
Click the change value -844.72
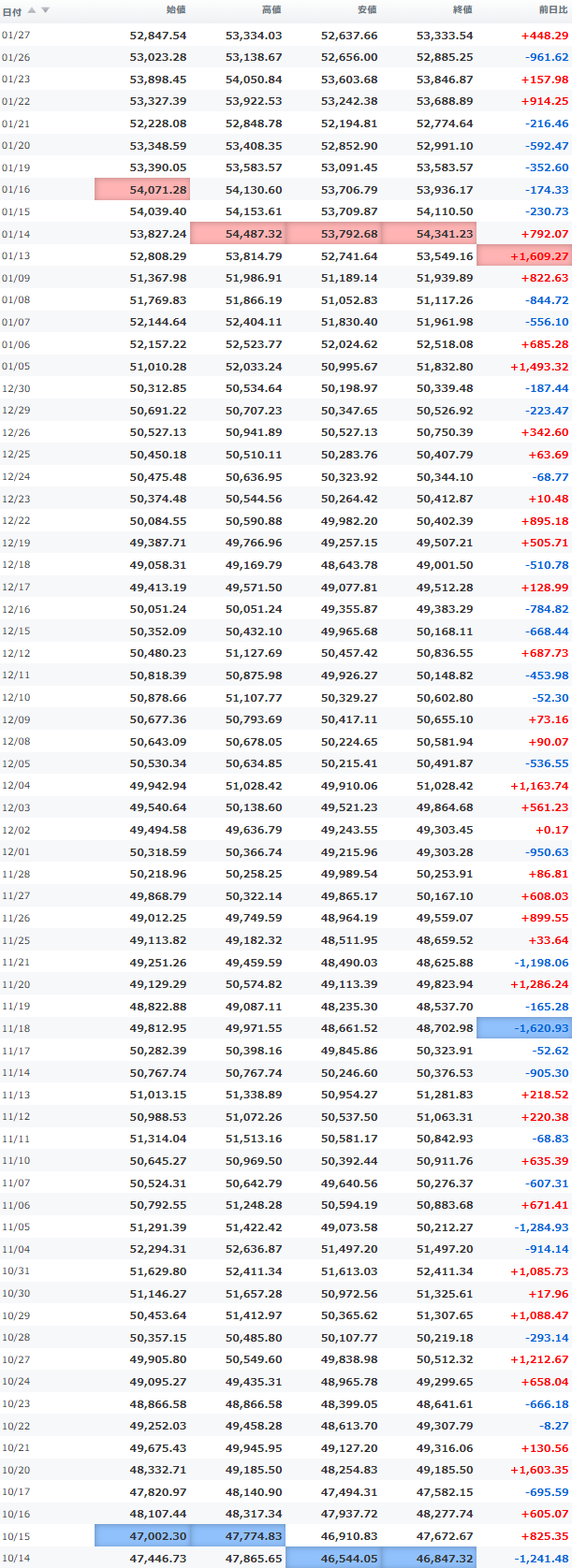547,300
